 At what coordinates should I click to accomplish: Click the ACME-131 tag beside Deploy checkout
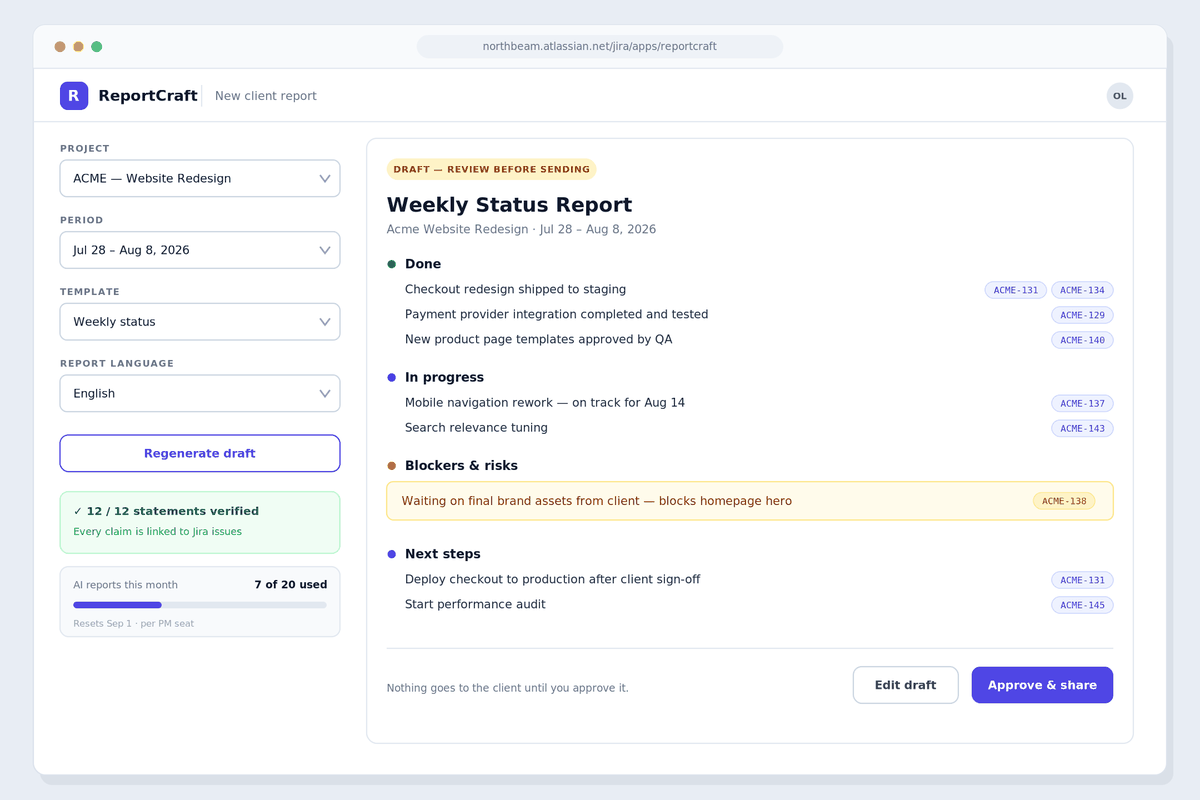click(x=1082, y=580)
